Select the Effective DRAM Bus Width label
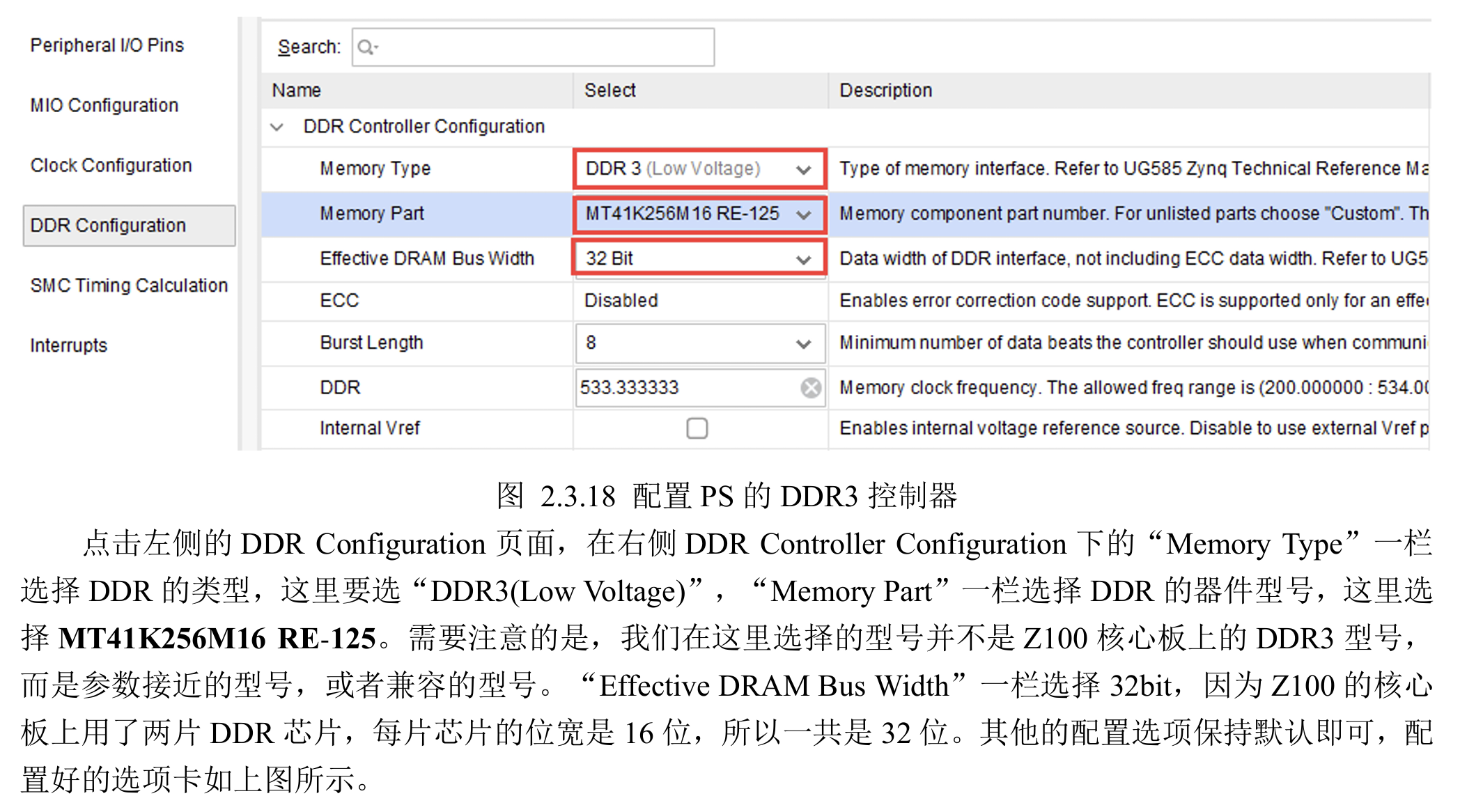This screenshot has width=1483, height=812. (x=427, y=258)
